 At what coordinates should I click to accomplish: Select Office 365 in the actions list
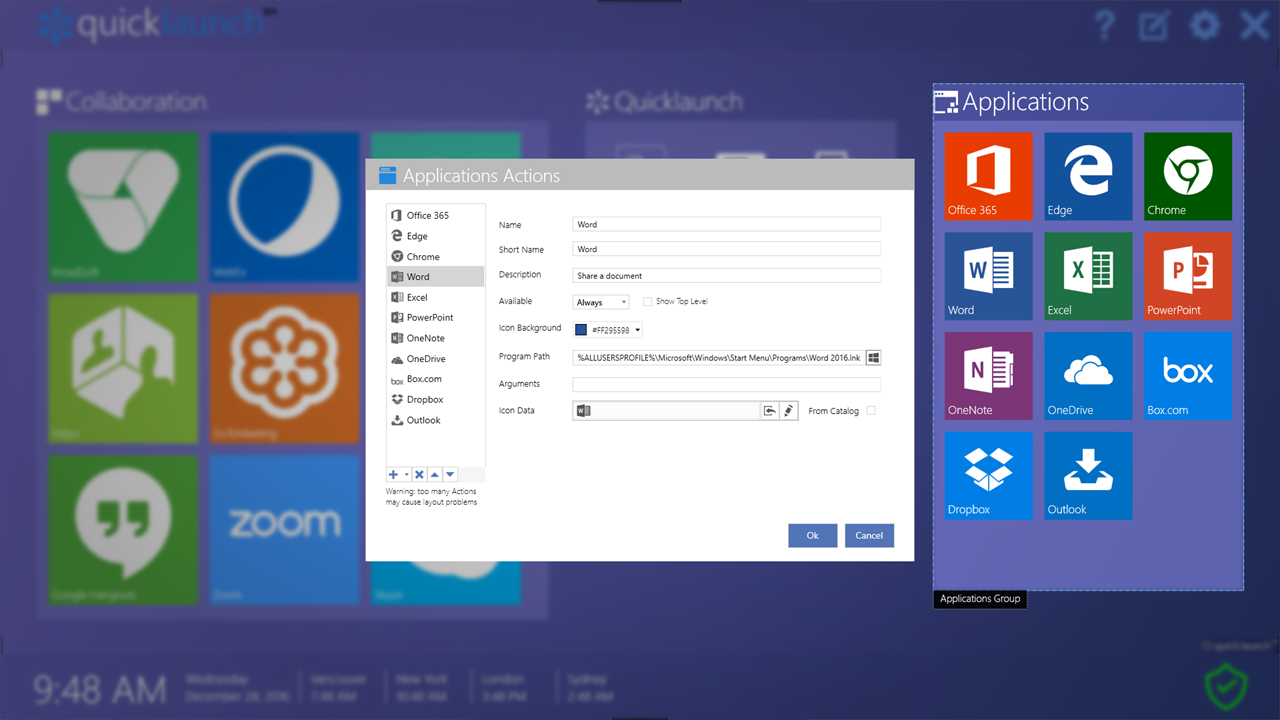[x=436, y=215]
